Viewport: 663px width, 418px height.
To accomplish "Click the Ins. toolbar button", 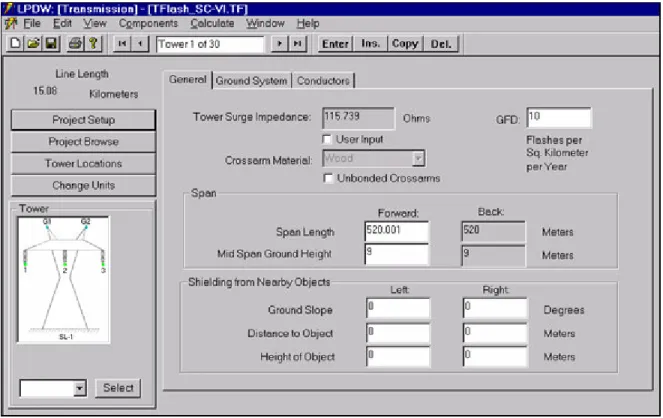I will point(370,44).
